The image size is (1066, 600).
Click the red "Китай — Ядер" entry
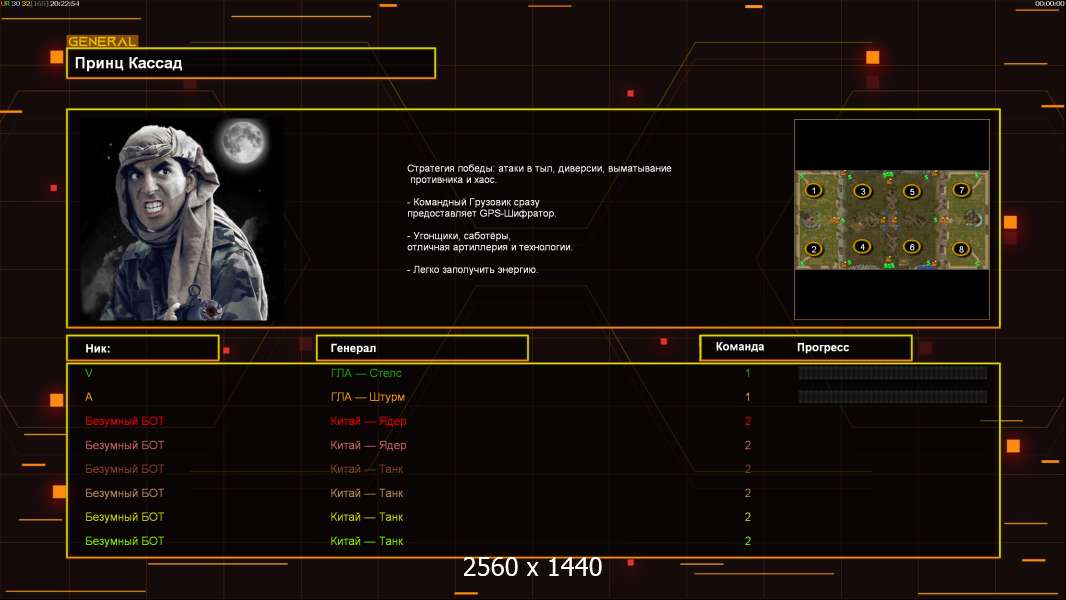[368, 421]
